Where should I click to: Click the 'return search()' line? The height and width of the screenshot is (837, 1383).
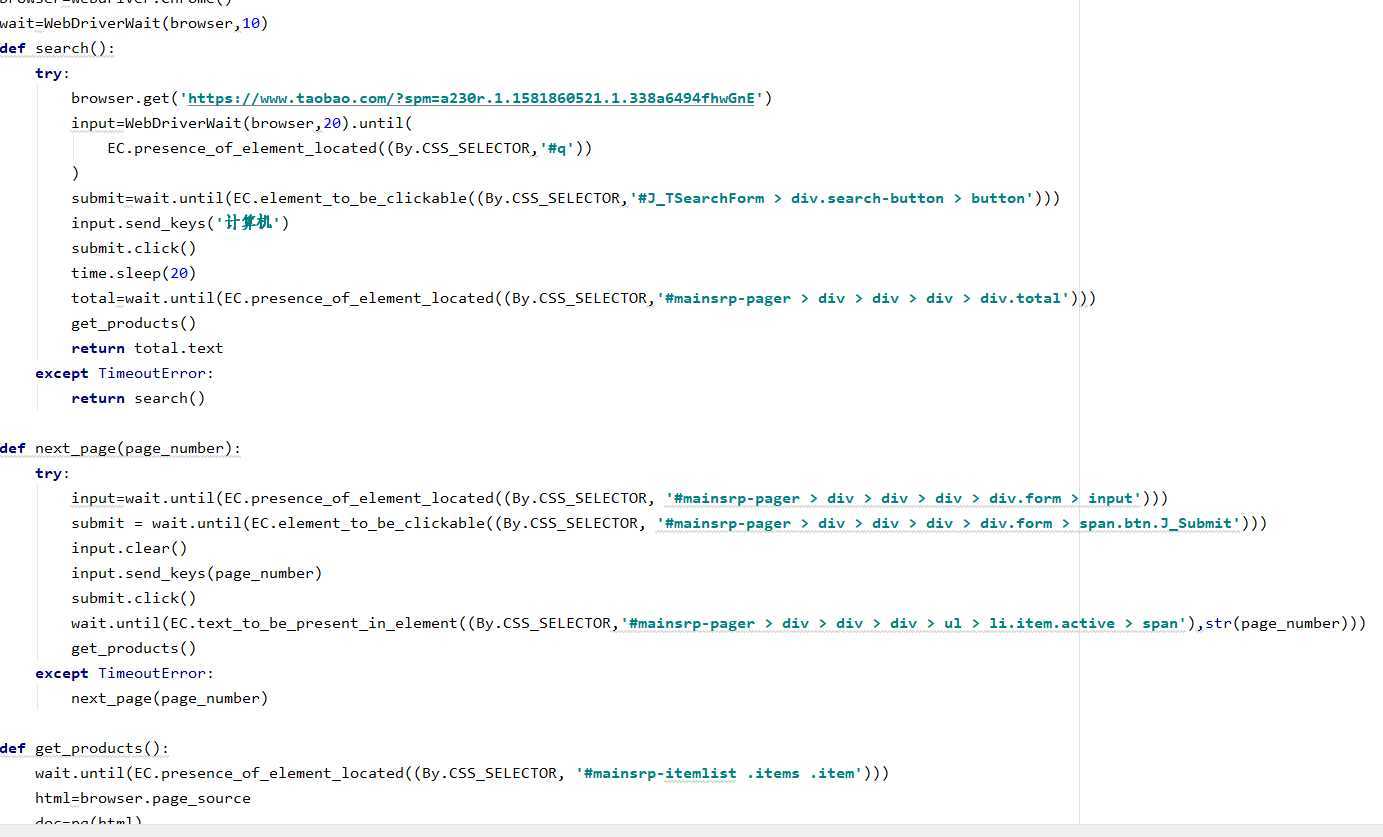[x=138, y=398]
